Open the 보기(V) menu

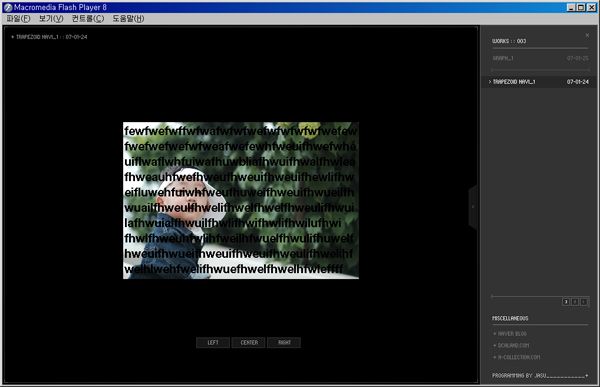pyautogui.click(x=51, y=18)
